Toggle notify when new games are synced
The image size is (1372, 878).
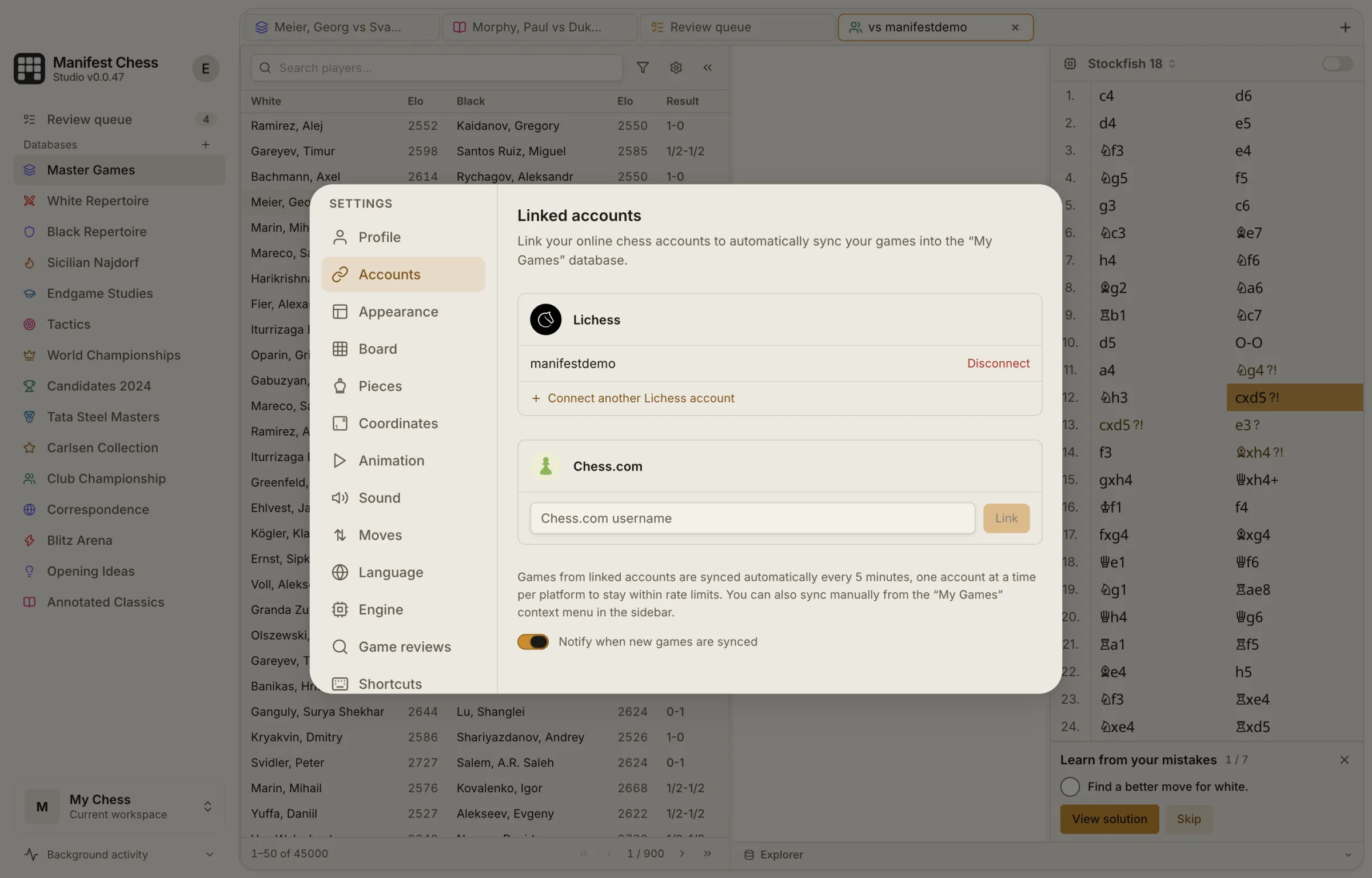click(x=533, y=642)
